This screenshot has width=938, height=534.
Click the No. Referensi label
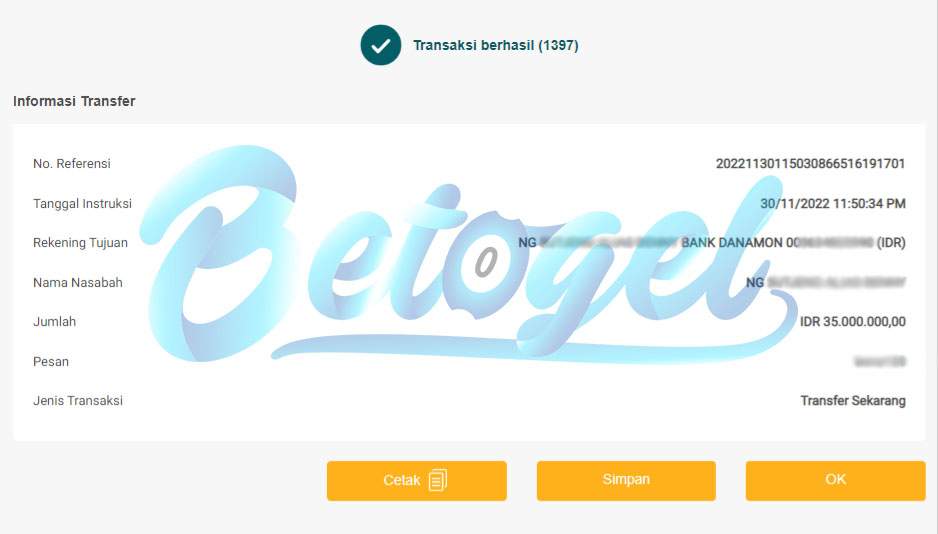72,163
